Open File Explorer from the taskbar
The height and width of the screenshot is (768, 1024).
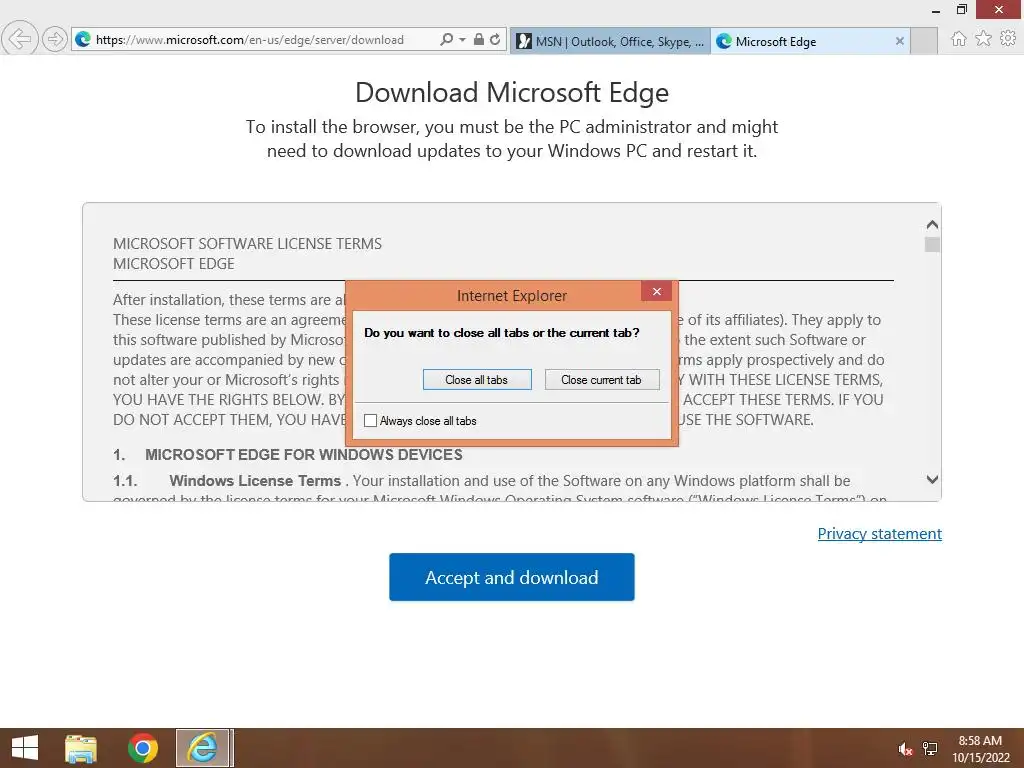81,748
